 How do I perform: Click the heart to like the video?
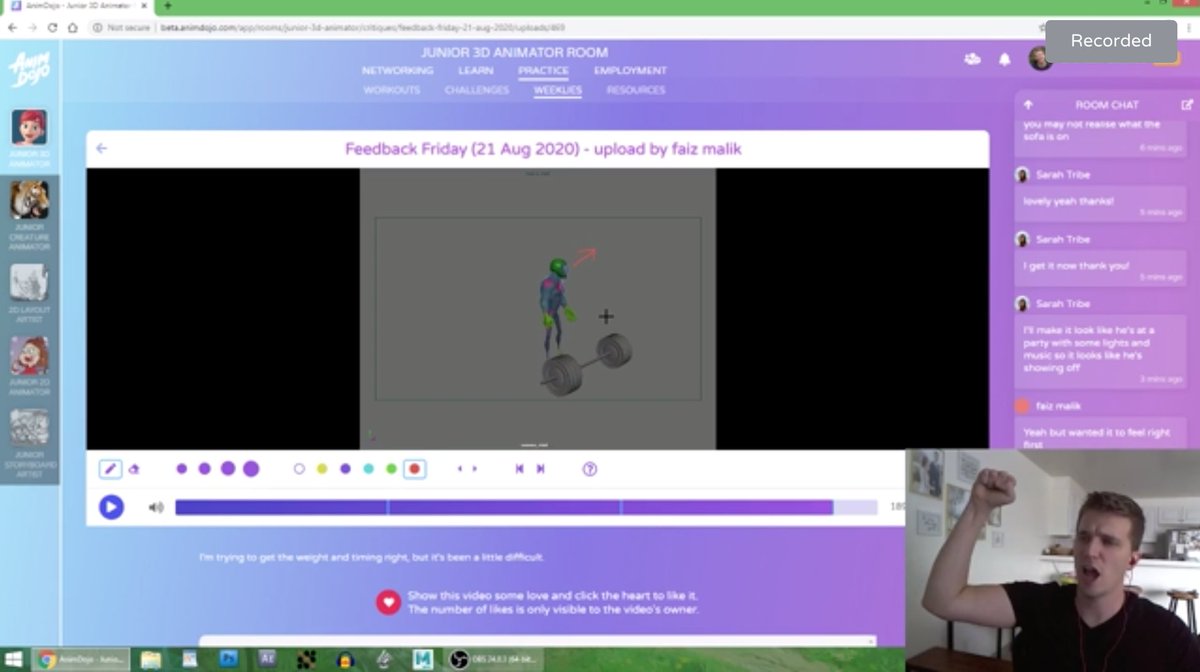click(388, 602)
